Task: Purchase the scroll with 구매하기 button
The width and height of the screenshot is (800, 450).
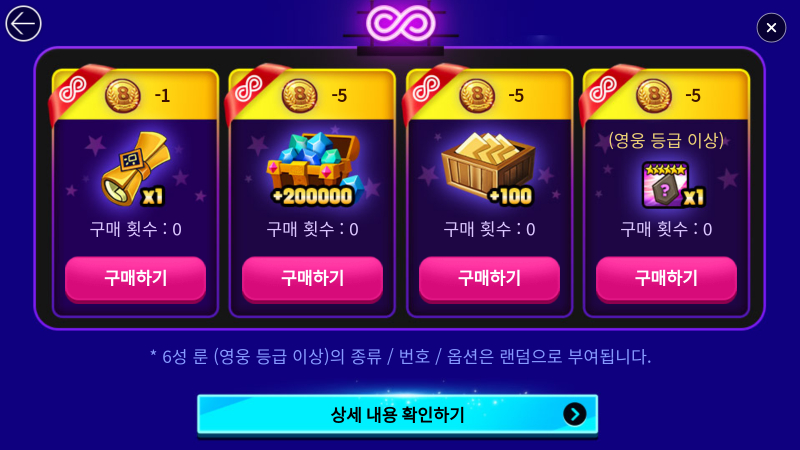Action: click(135, 279)
